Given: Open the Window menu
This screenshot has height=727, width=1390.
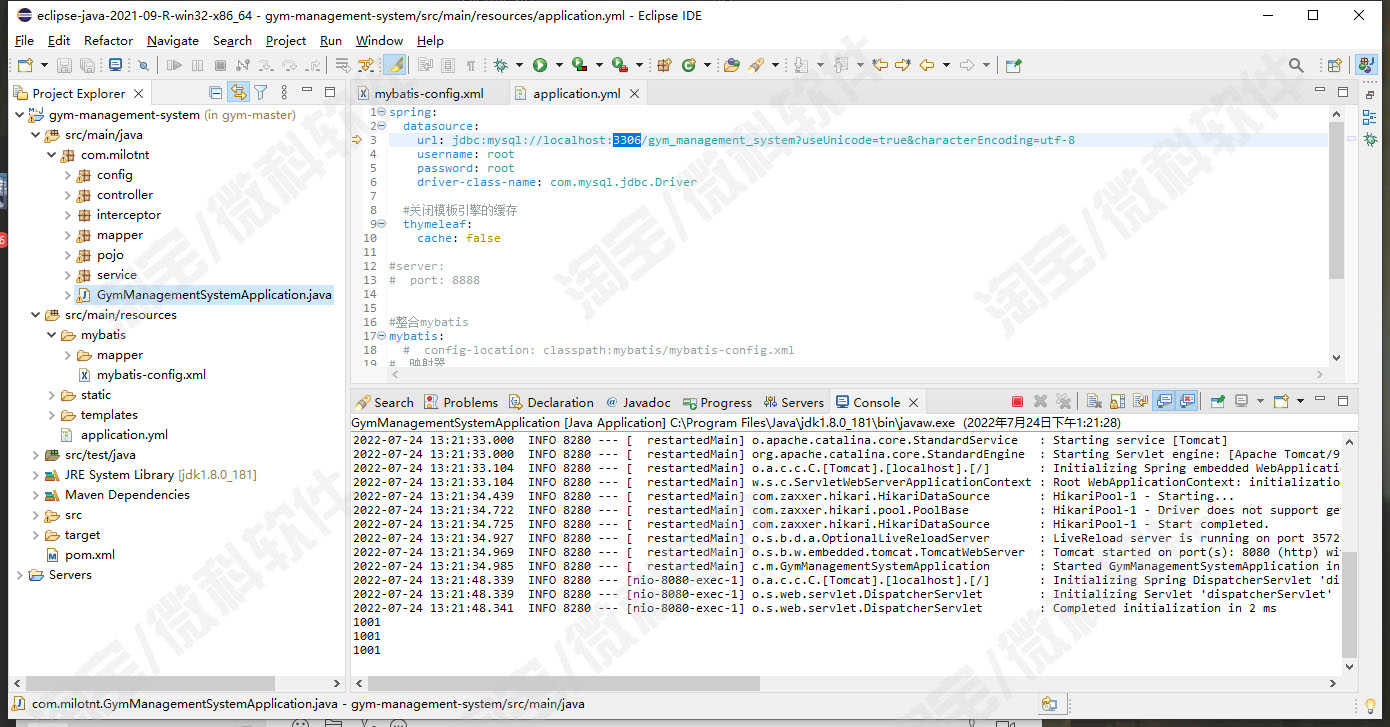Looking at the screenshot, I should tap(379, 40).
